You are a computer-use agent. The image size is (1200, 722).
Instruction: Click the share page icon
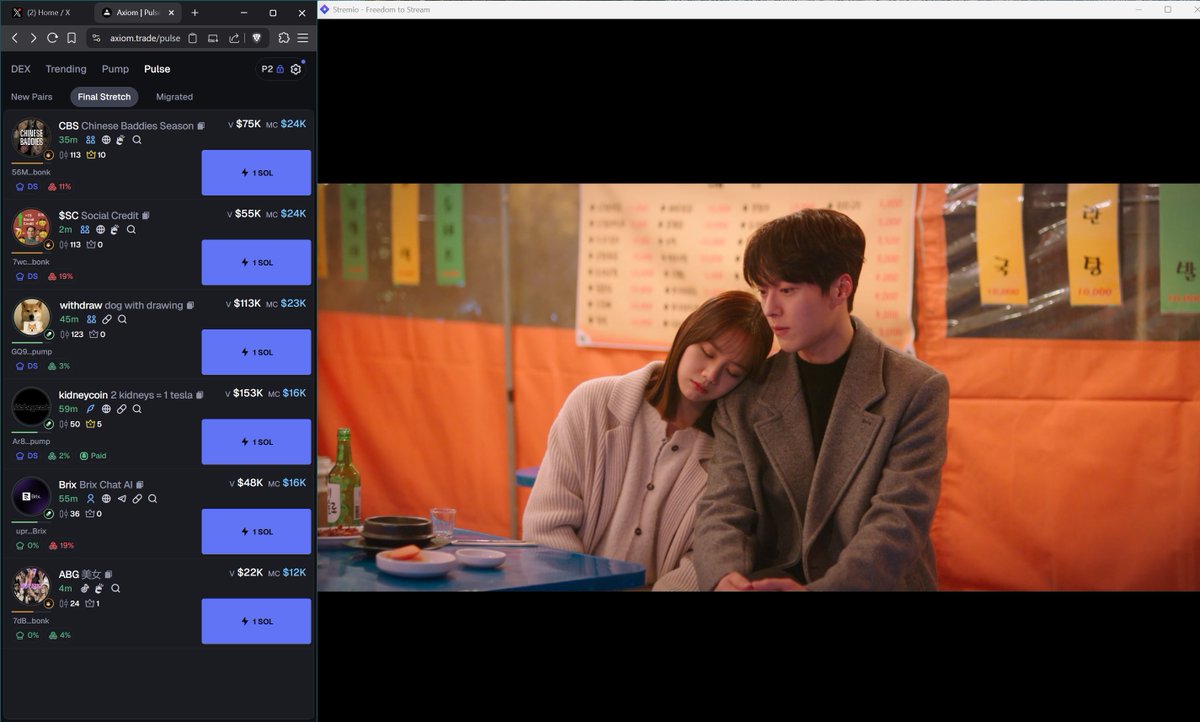(233, 38)
